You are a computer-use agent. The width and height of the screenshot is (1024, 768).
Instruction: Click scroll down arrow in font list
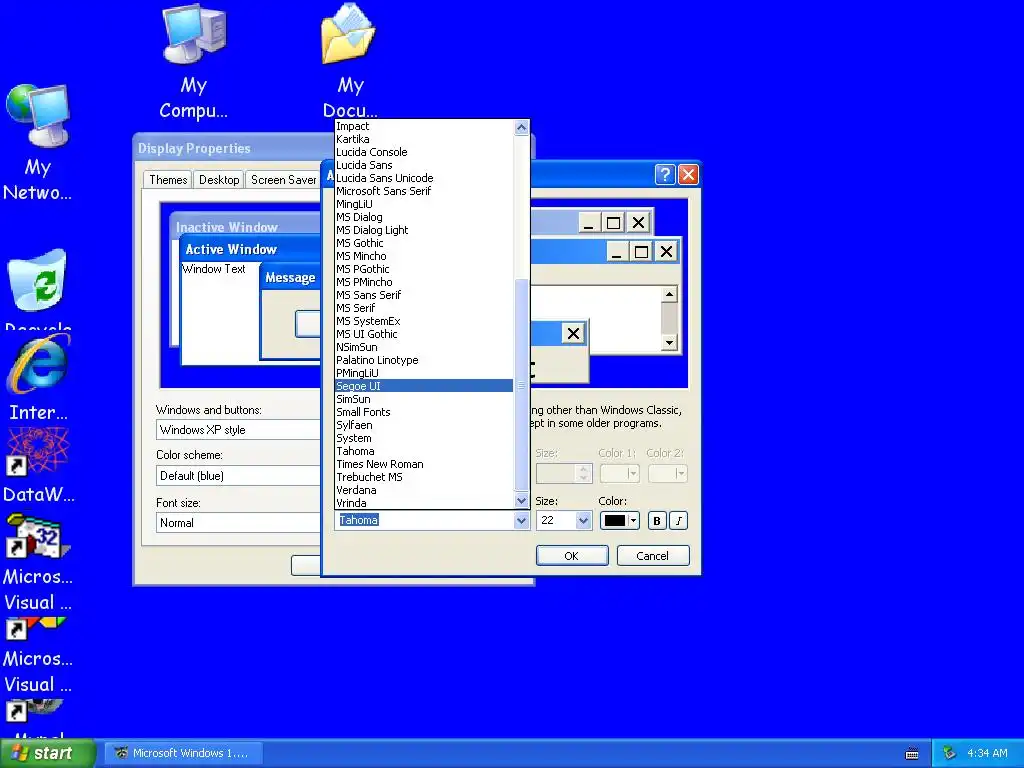tap(521, 501)
